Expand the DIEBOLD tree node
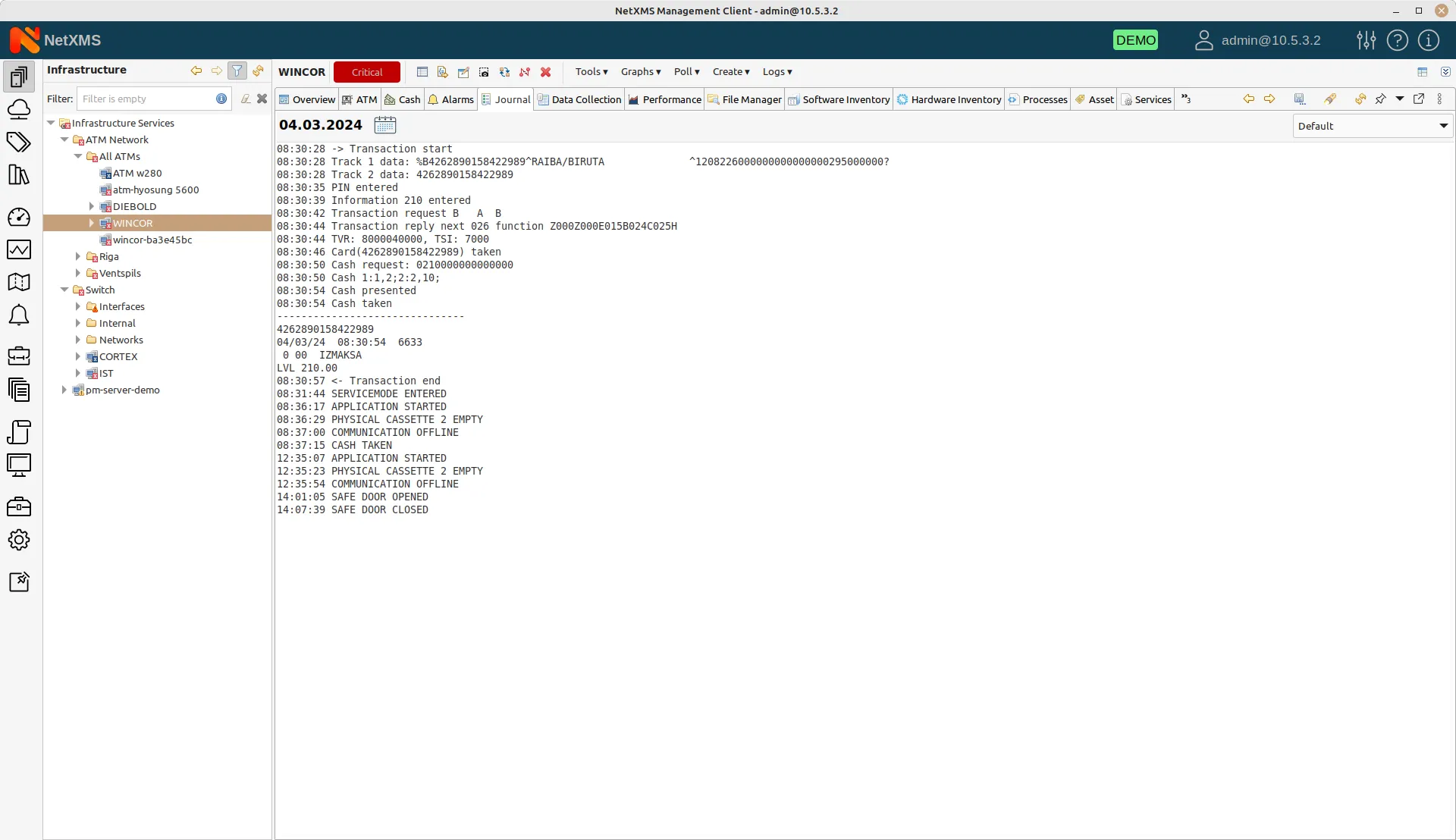1456x840 pixels. (x=91, y=206)
